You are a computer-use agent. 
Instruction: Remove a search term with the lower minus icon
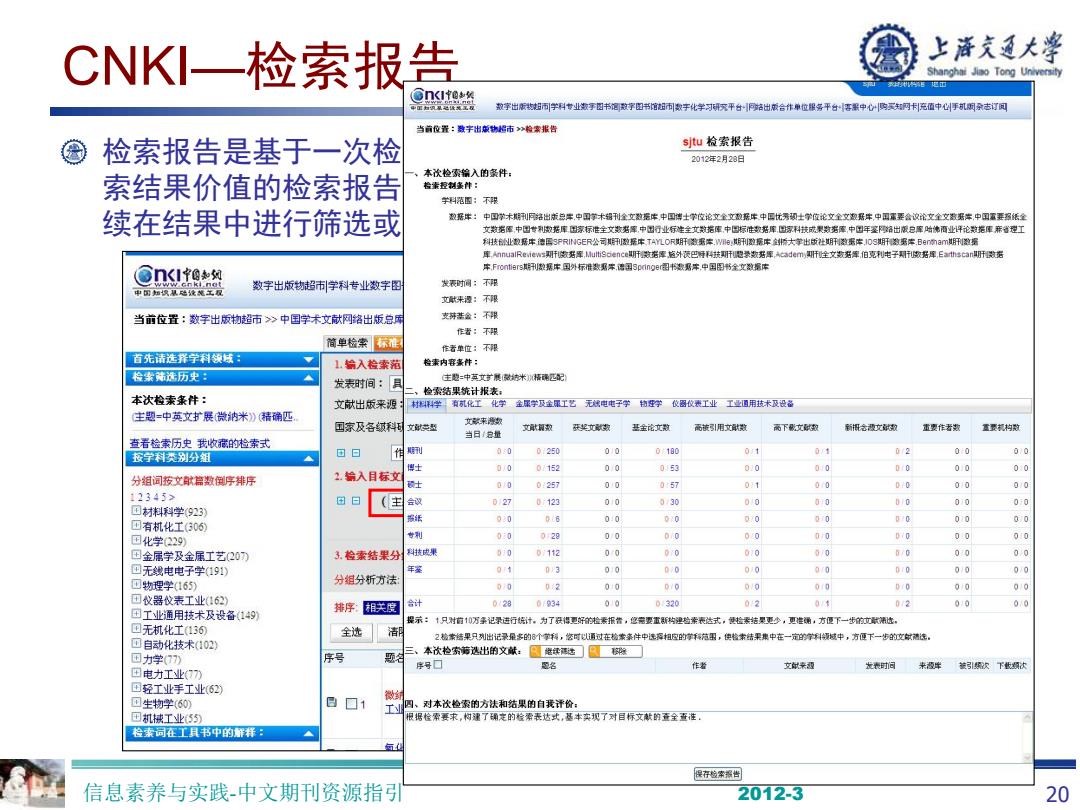point(355,501)
